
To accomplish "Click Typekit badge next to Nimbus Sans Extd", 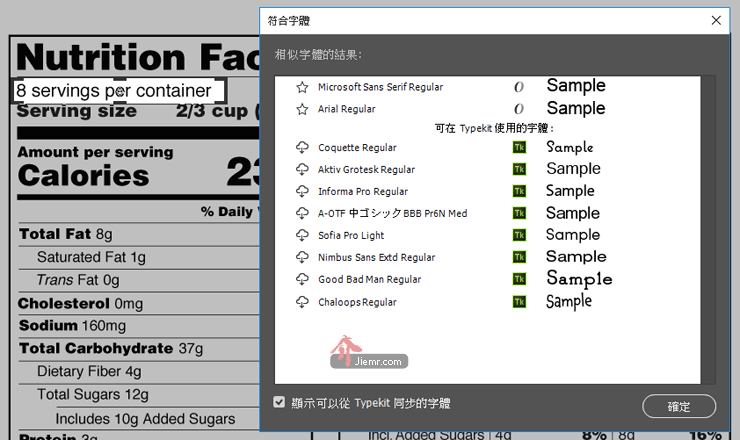I will pyautogui.click(x=519, y=257).
